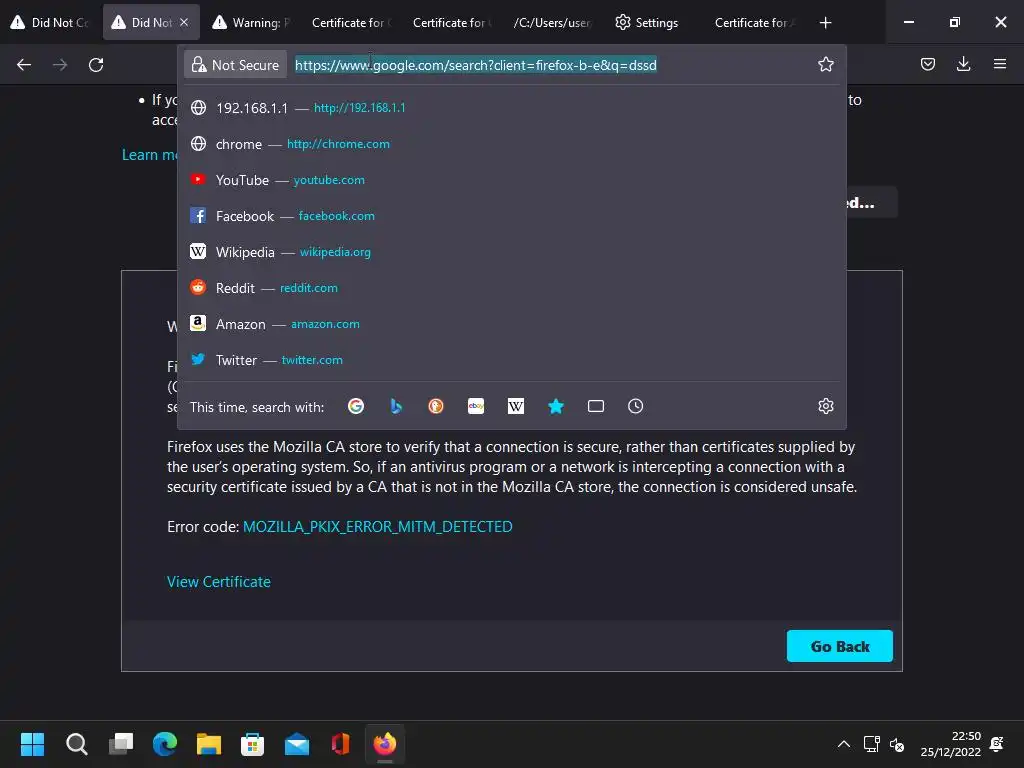Switch to the Warning tab

(x=251, y=23)
